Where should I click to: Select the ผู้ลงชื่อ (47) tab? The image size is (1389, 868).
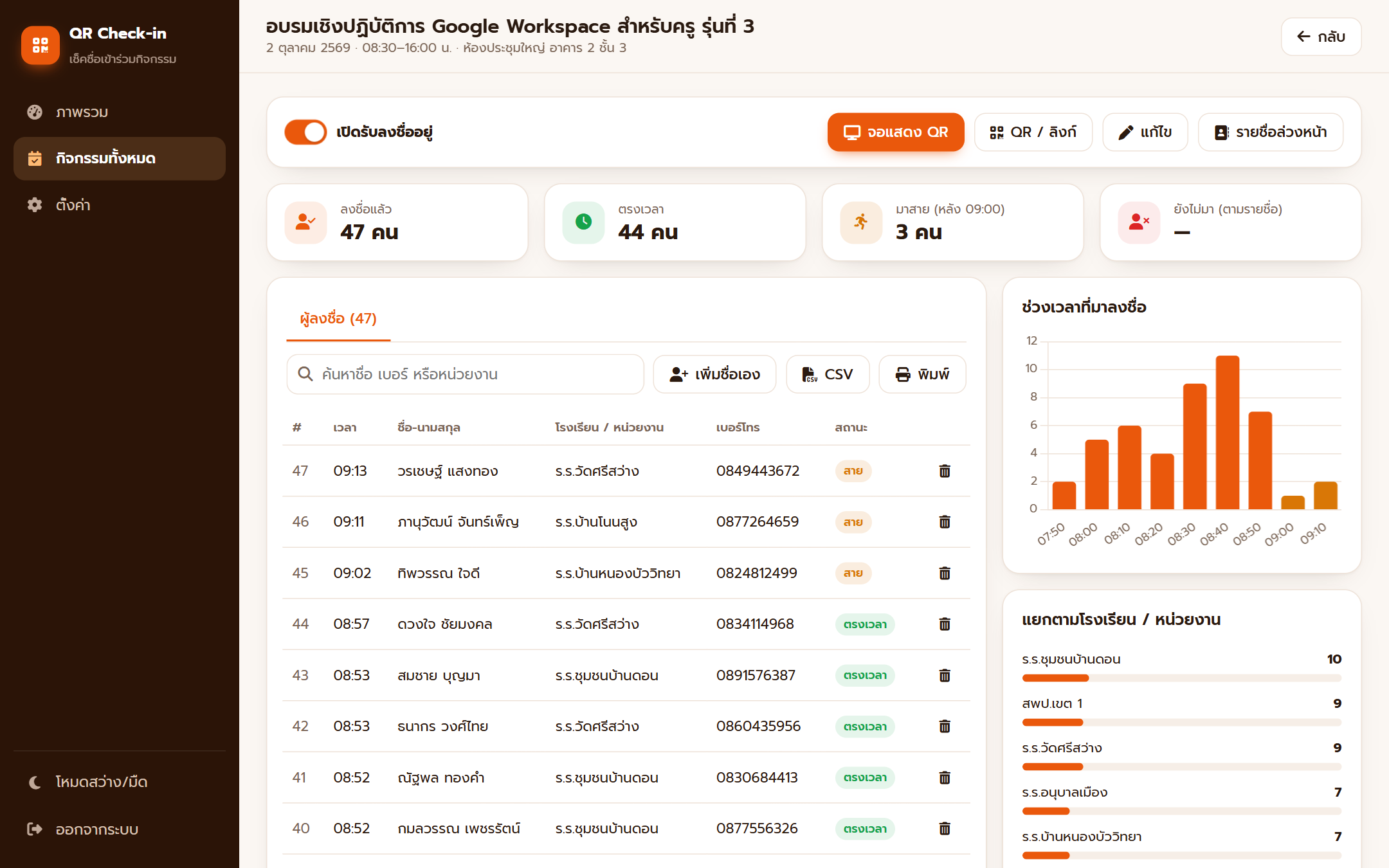pos(338,319)
